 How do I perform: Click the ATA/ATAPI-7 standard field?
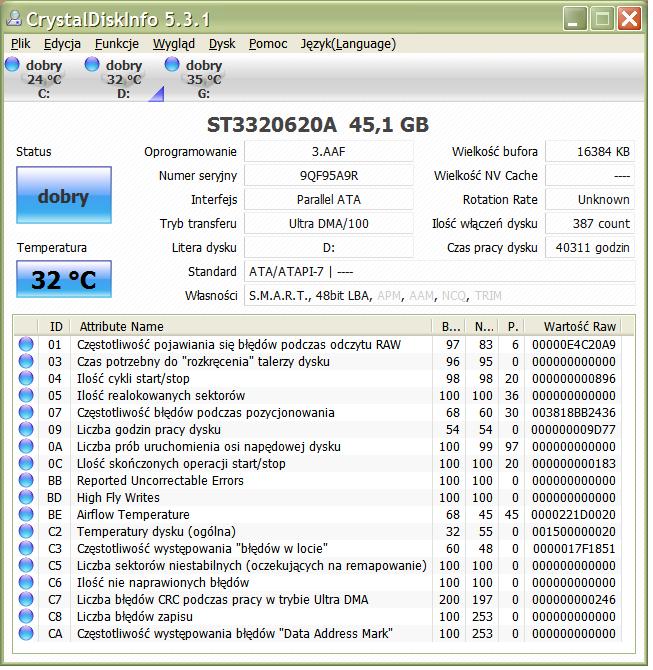point(439,272)
